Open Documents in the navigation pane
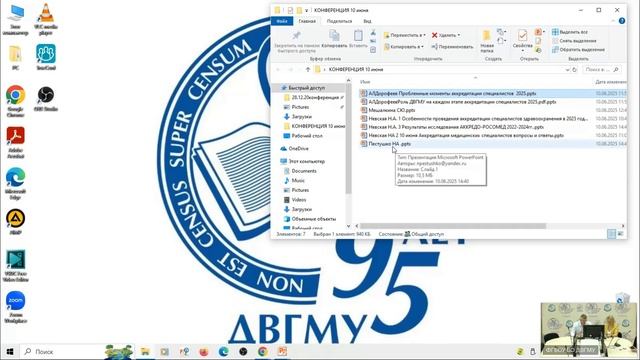Image resolution: width=640 pixels, height=360 pixels. point(304,171)
